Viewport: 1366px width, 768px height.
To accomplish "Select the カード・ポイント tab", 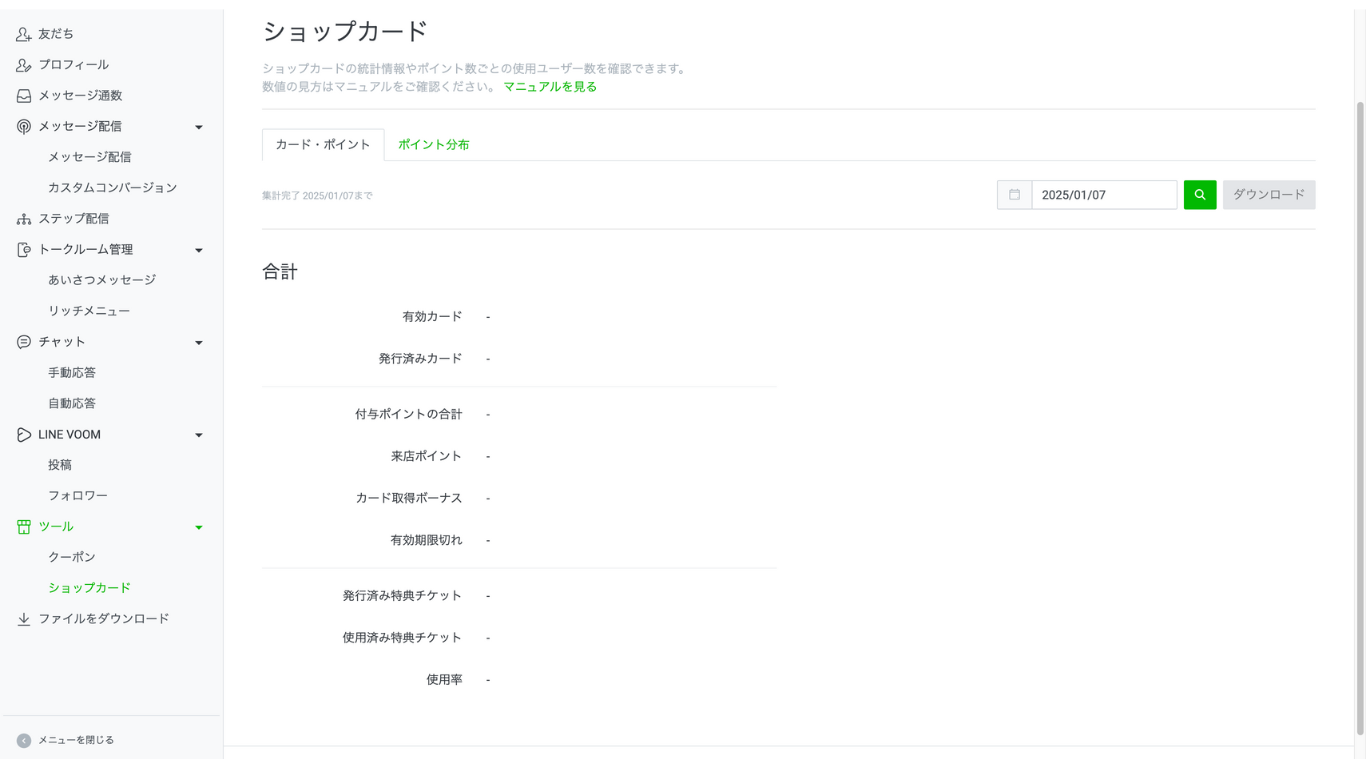I will [x=323, y=145].
